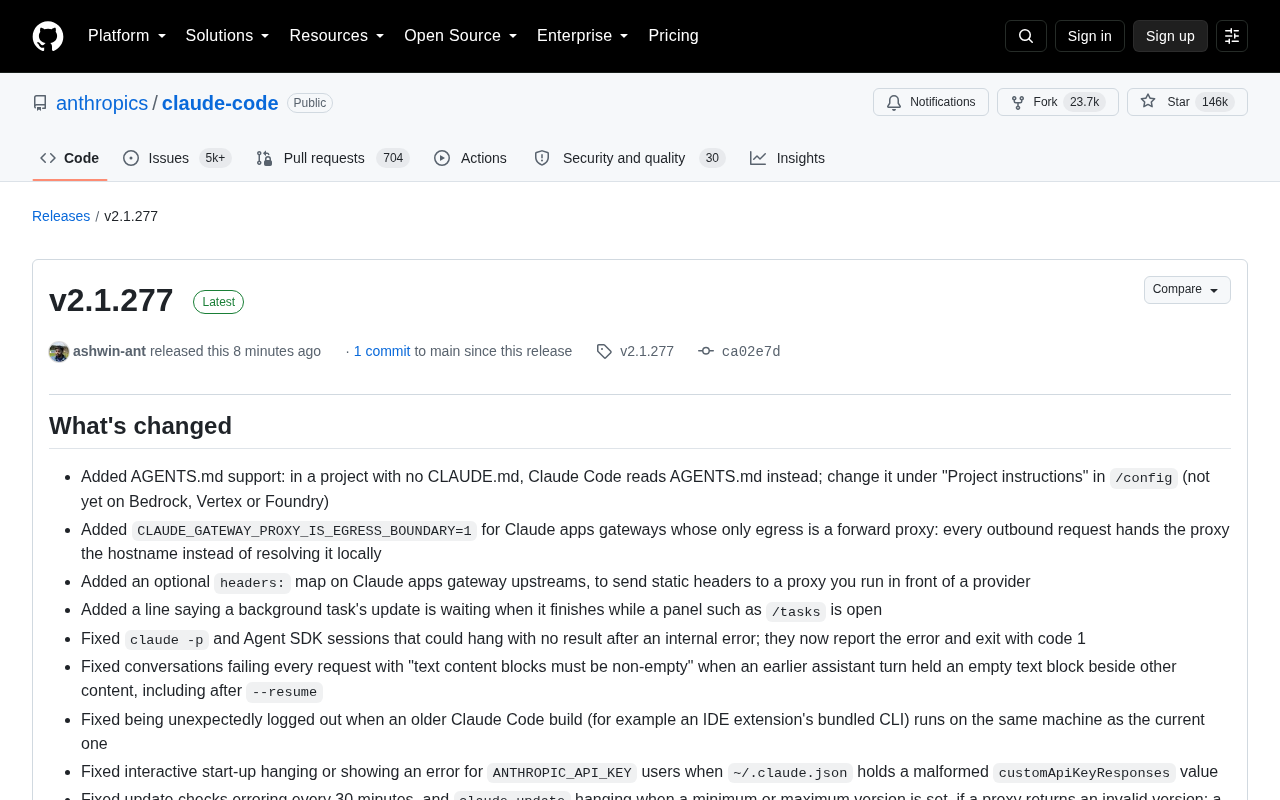Fork the repository
The width and height of the screenshot is (1280, 800).
tap(1058, 102)
